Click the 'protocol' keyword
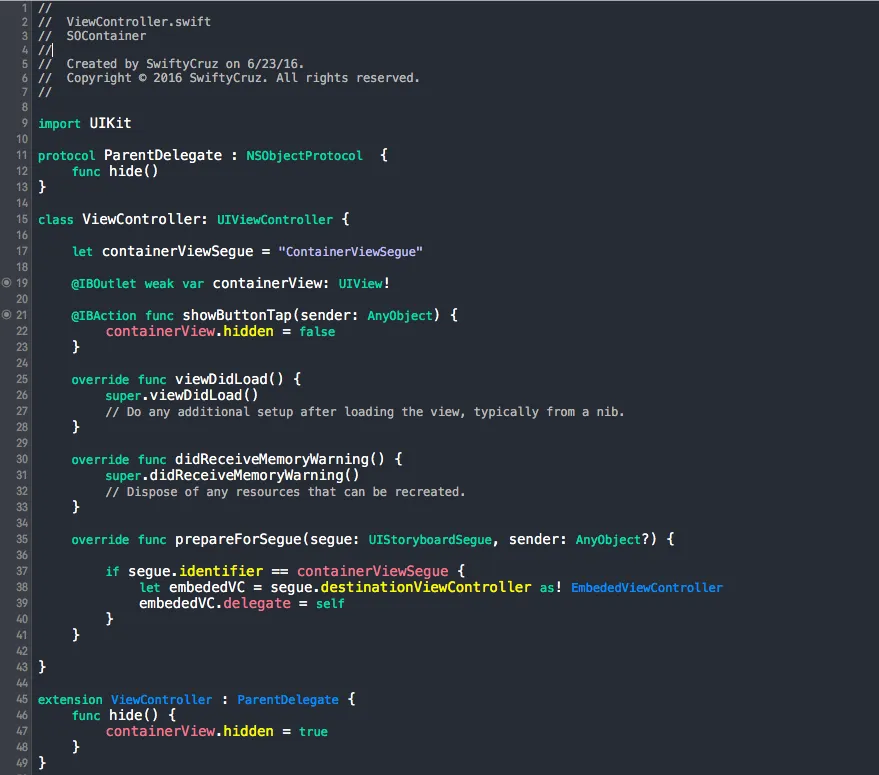This screenshot has width=879, height=775. pyautogui.click(x=67, y=155)
